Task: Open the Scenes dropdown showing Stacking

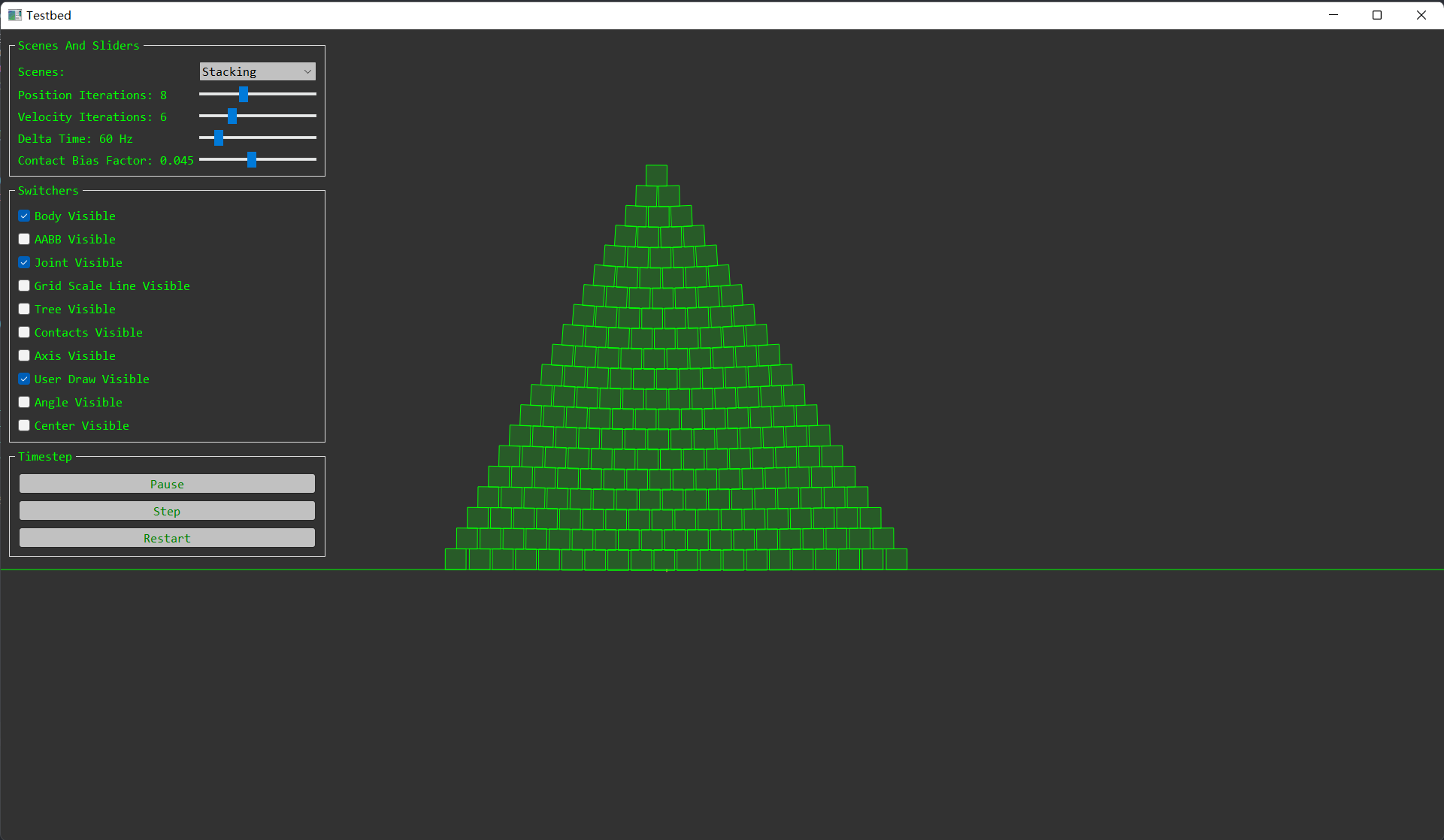Action: 256,71
